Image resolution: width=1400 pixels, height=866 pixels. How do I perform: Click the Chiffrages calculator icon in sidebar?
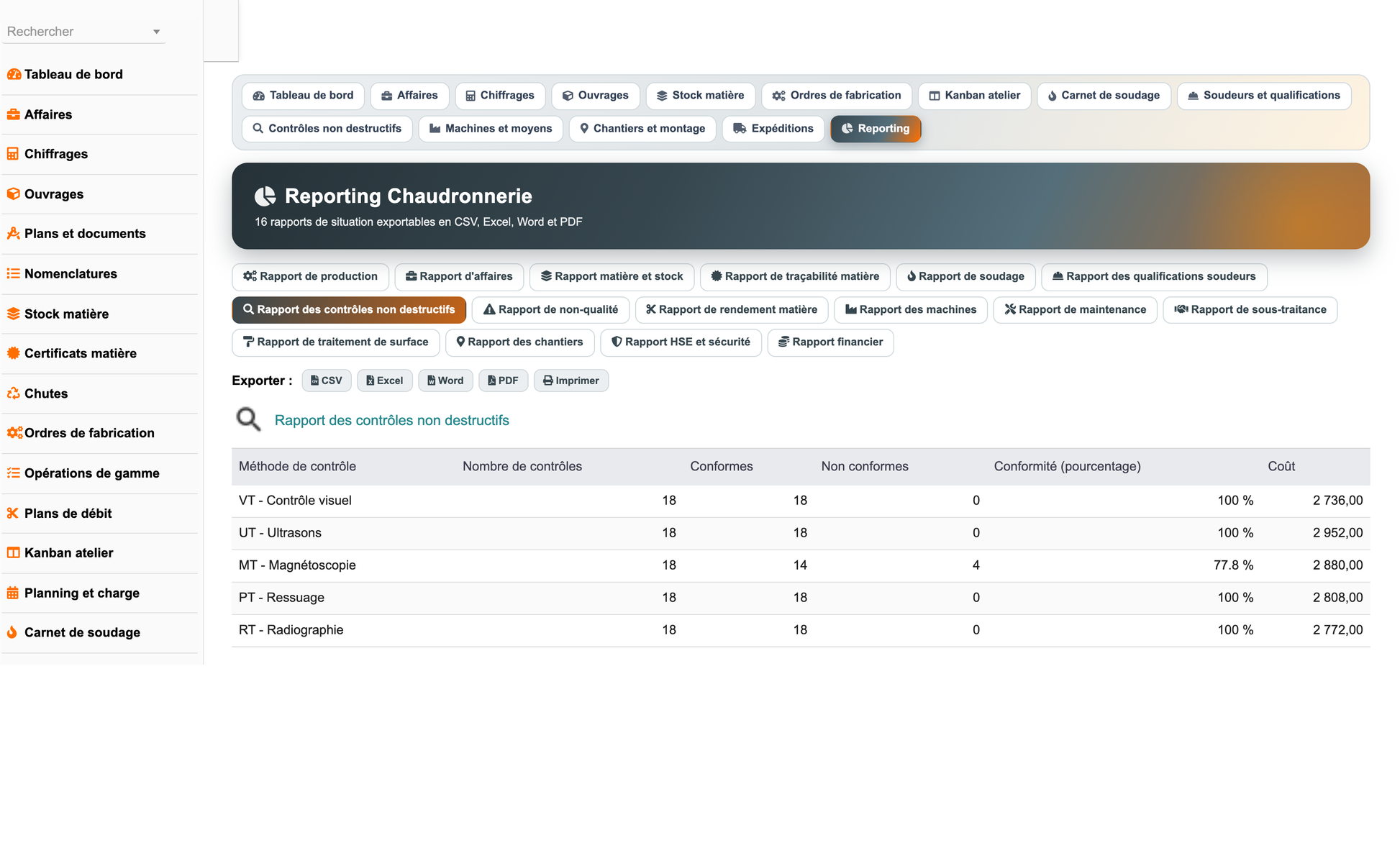(x=13, y=154)
